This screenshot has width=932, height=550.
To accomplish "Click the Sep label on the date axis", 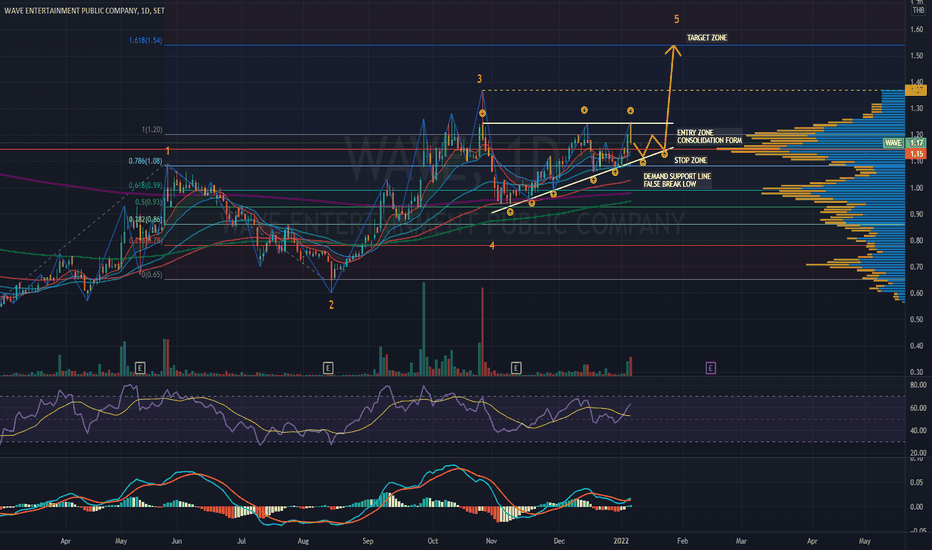I will pos(368,541).
